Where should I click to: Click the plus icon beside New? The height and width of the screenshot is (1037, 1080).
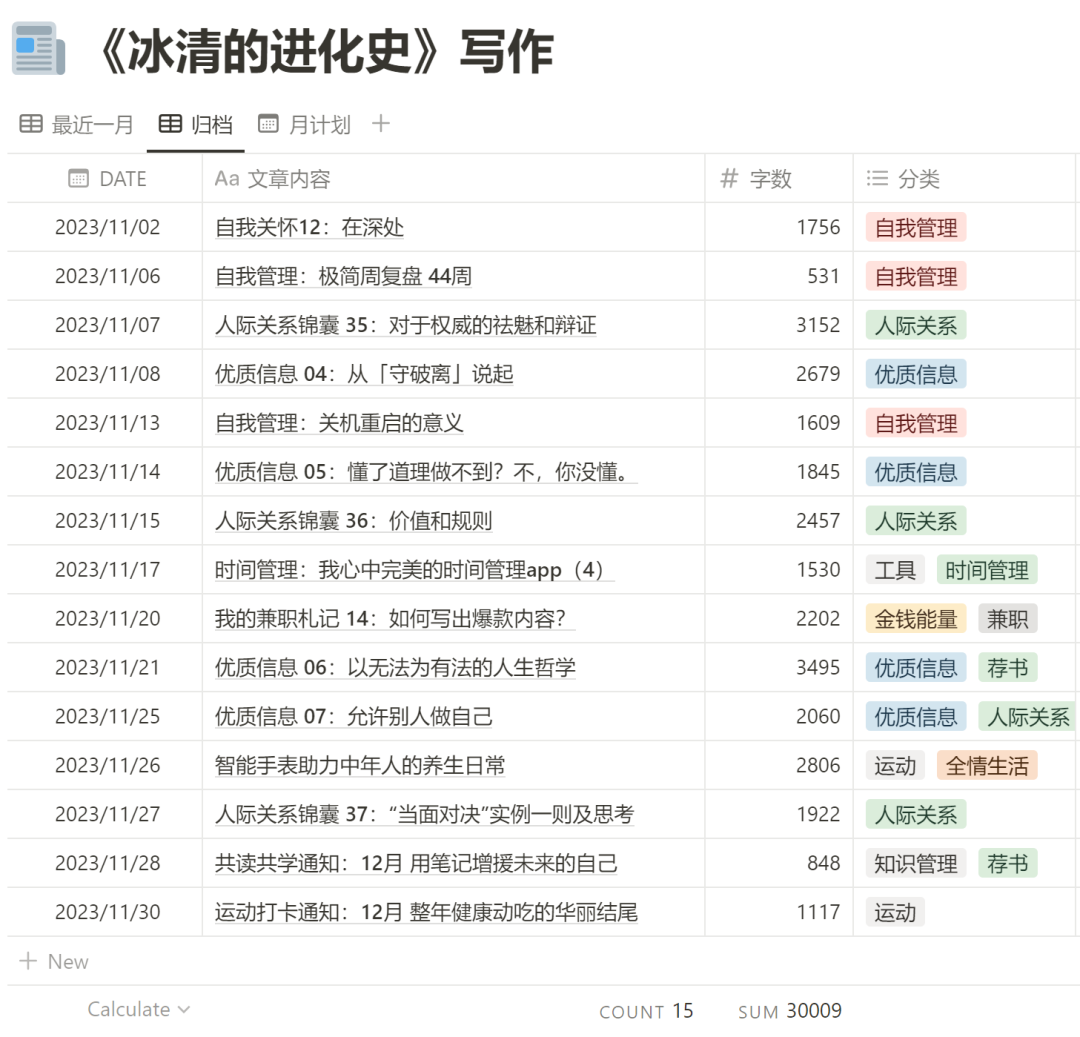pyautogui.click(x=28, y=961)
